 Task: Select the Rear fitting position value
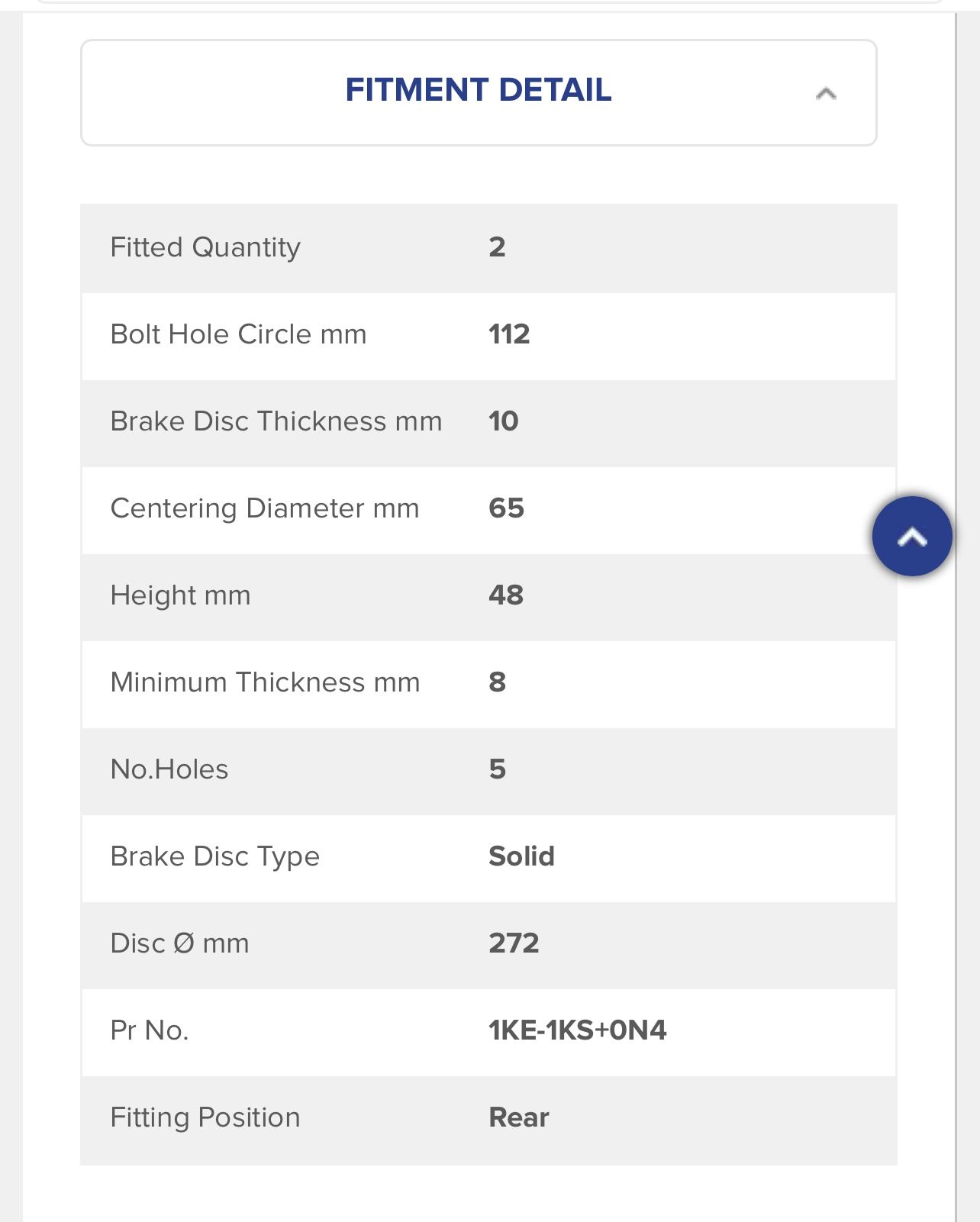point(519,1117)
